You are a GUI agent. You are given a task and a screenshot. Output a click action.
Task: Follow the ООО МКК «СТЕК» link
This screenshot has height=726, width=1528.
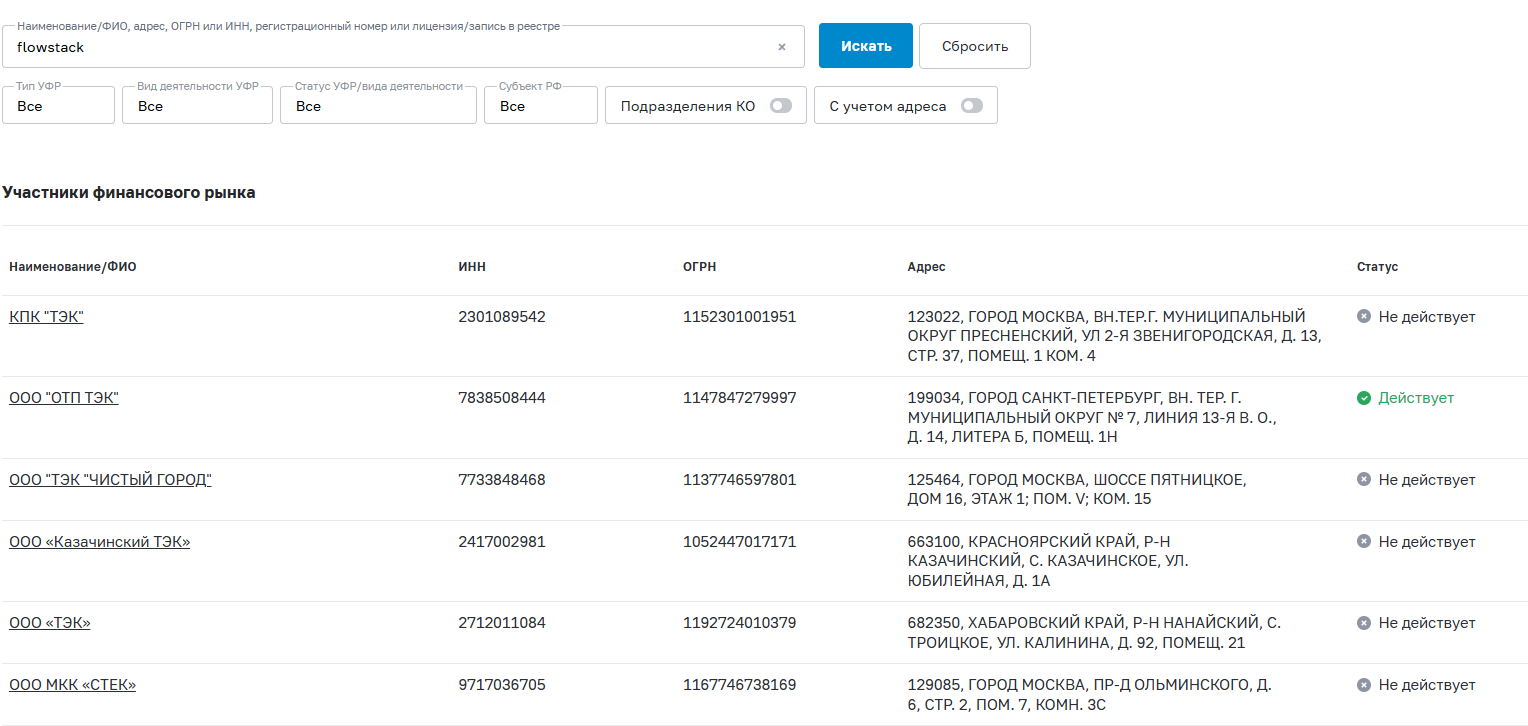point(72,685)
